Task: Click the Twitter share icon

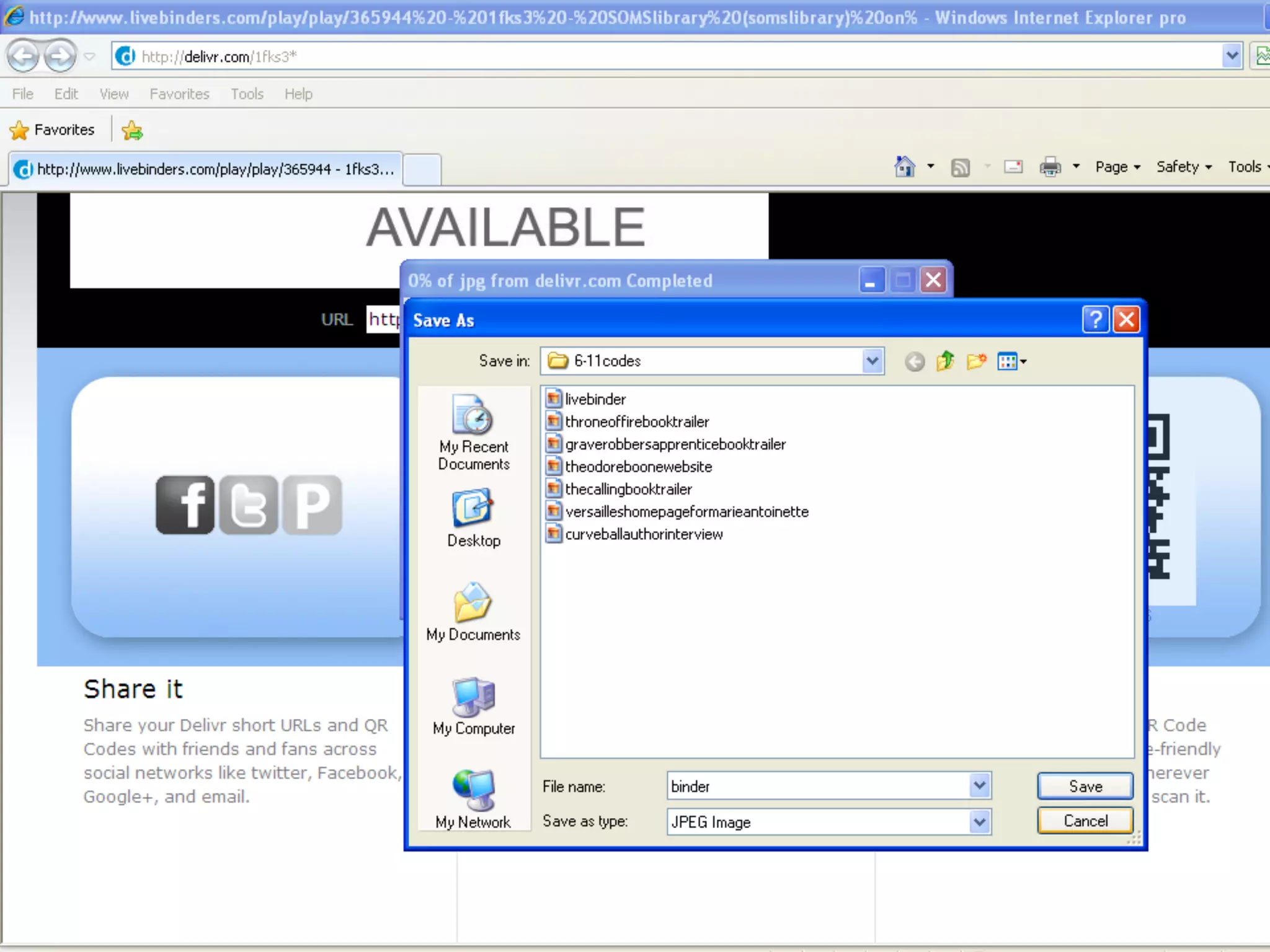Action: pos(249,505)
